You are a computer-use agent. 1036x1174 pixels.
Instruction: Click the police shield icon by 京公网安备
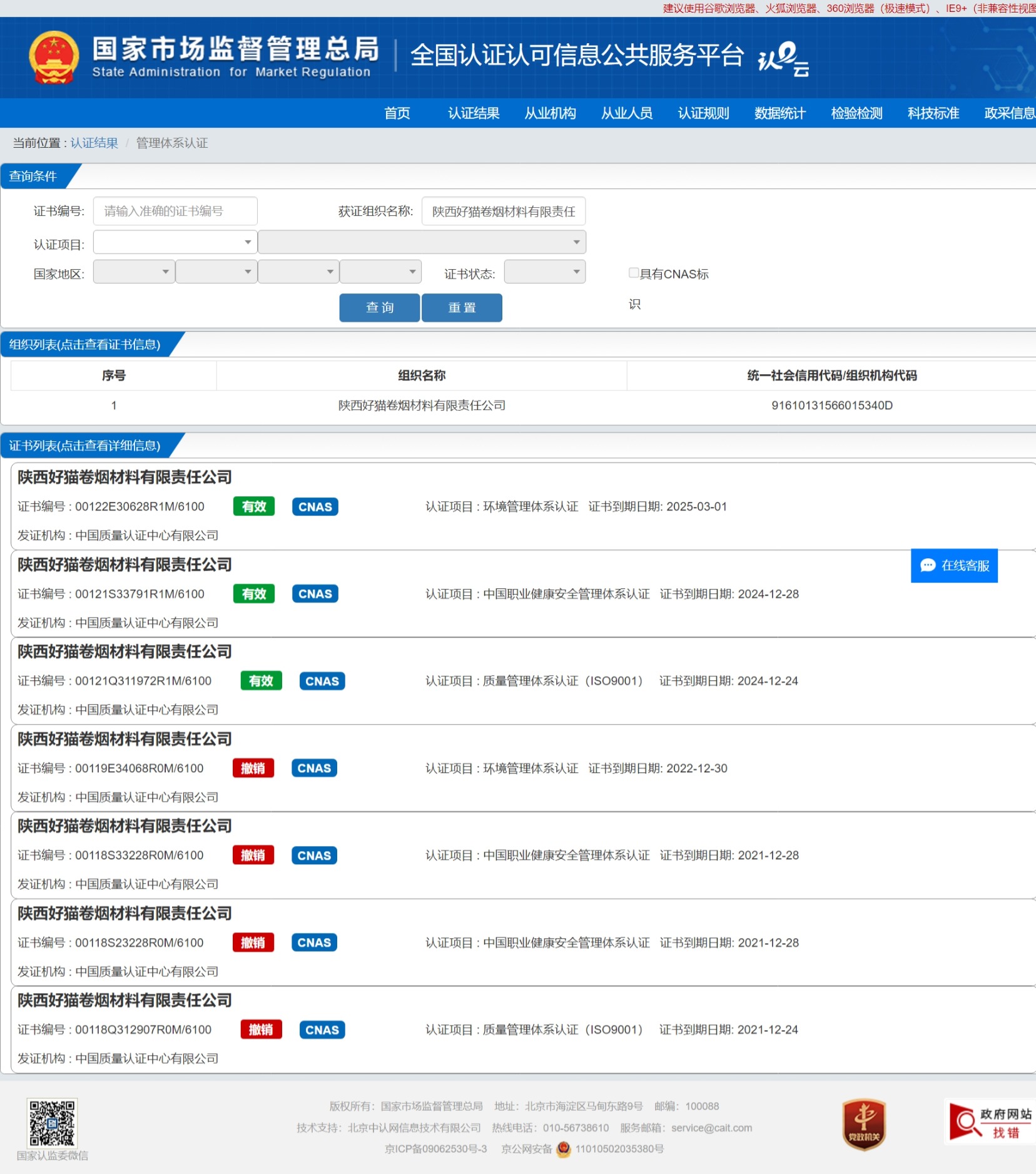click(564, 1149)
